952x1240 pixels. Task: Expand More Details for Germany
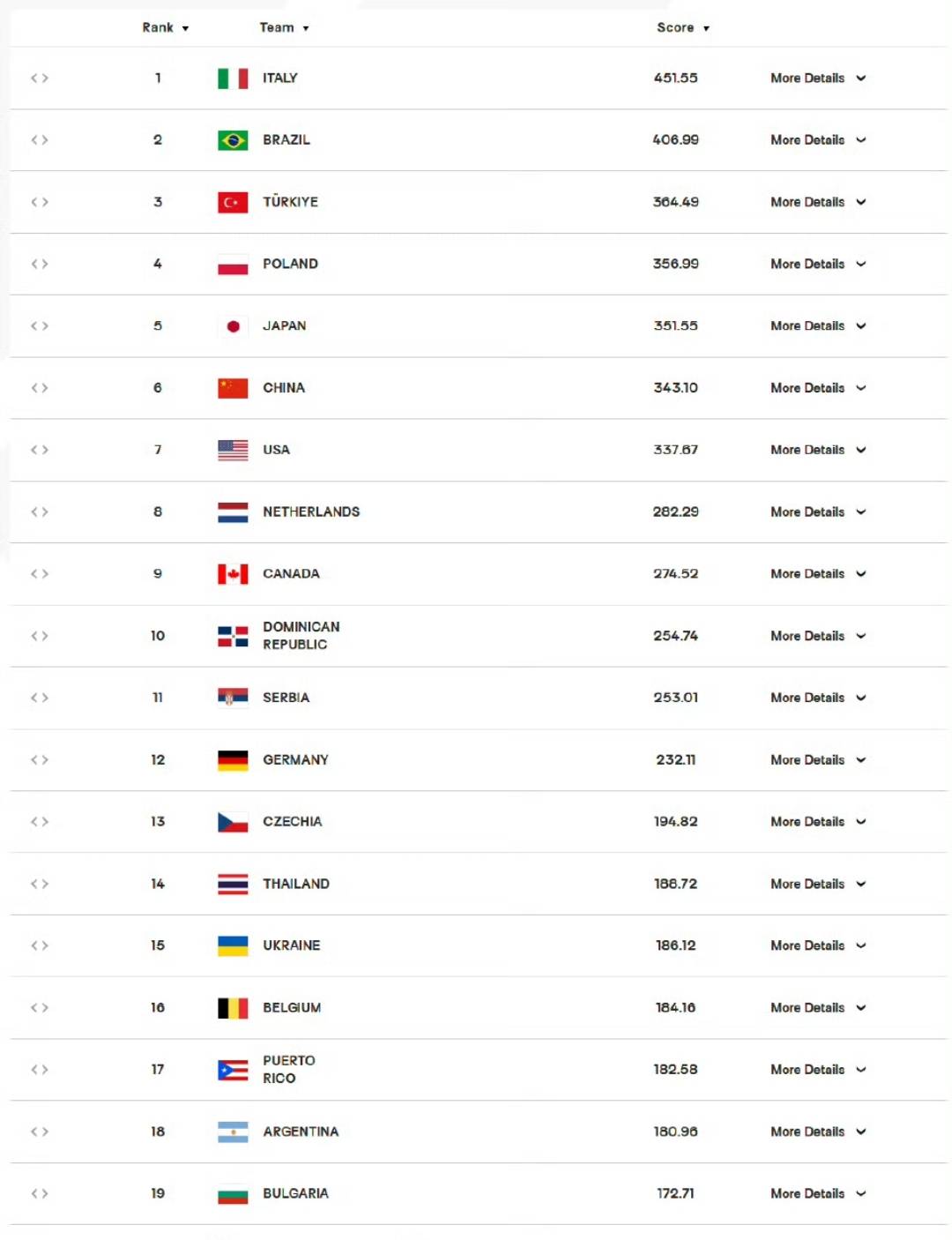tap(818, 759)
